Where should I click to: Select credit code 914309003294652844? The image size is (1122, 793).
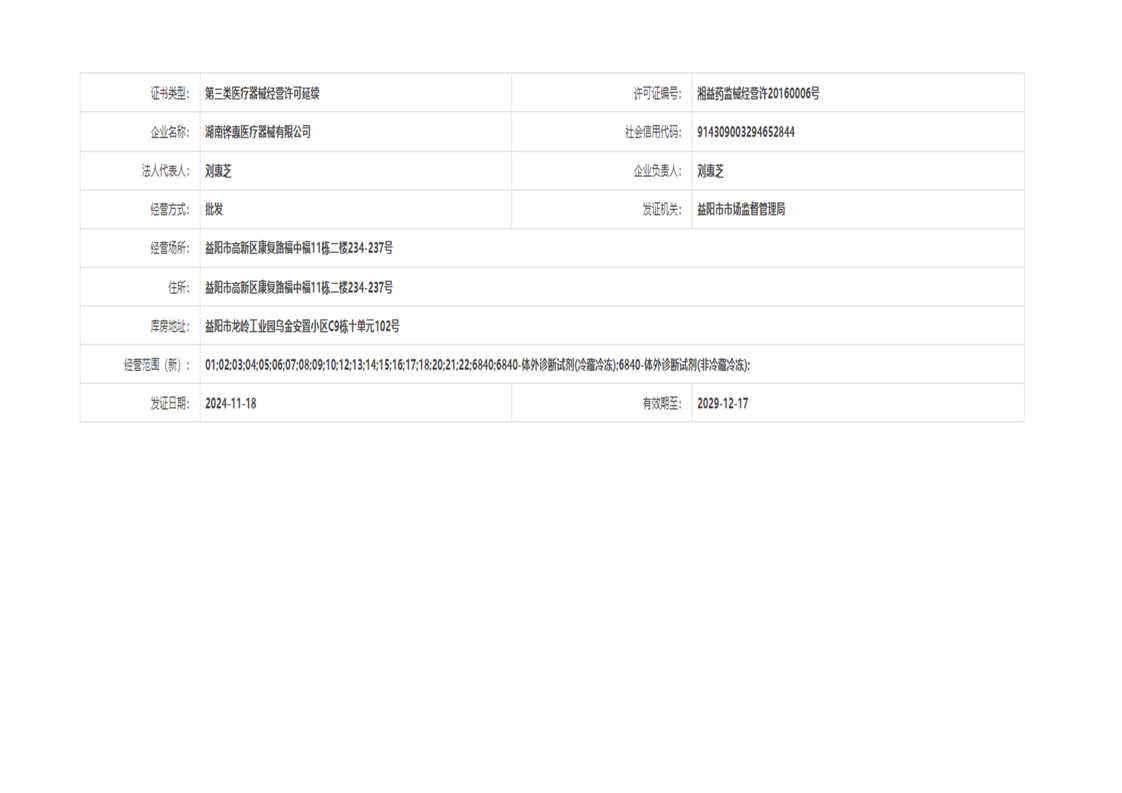[746, 132]
